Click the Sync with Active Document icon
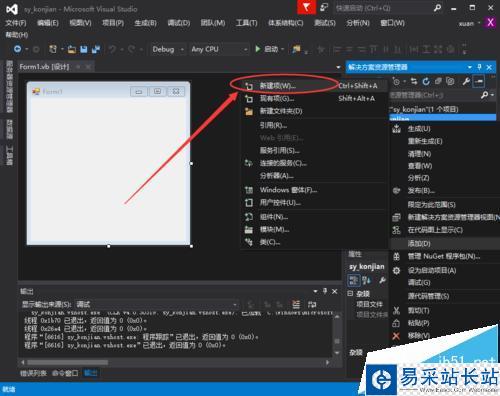 (414, 81)
